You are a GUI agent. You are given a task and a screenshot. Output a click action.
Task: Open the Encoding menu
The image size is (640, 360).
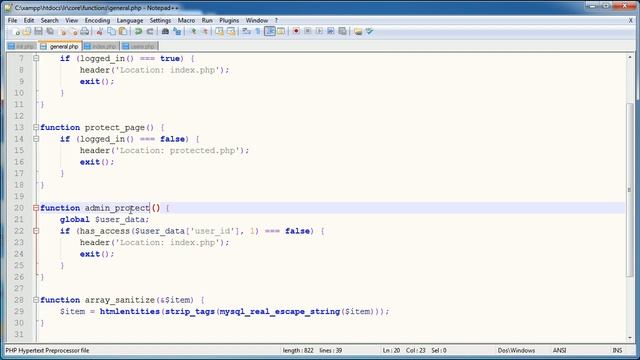coord(97,20)
